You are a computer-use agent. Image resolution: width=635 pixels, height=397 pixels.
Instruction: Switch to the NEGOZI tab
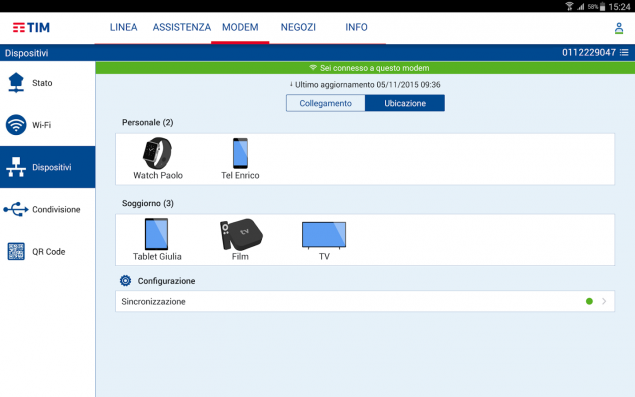(x=298, y=27)
